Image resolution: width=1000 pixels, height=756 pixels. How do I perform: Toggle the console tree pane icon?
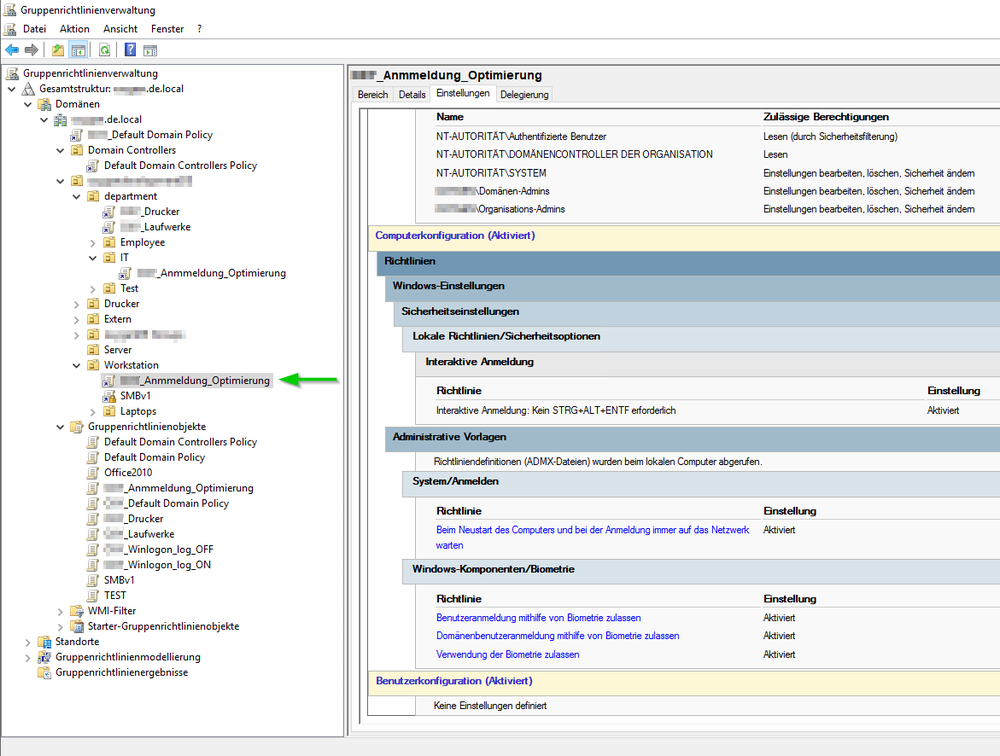coord(78,49)
